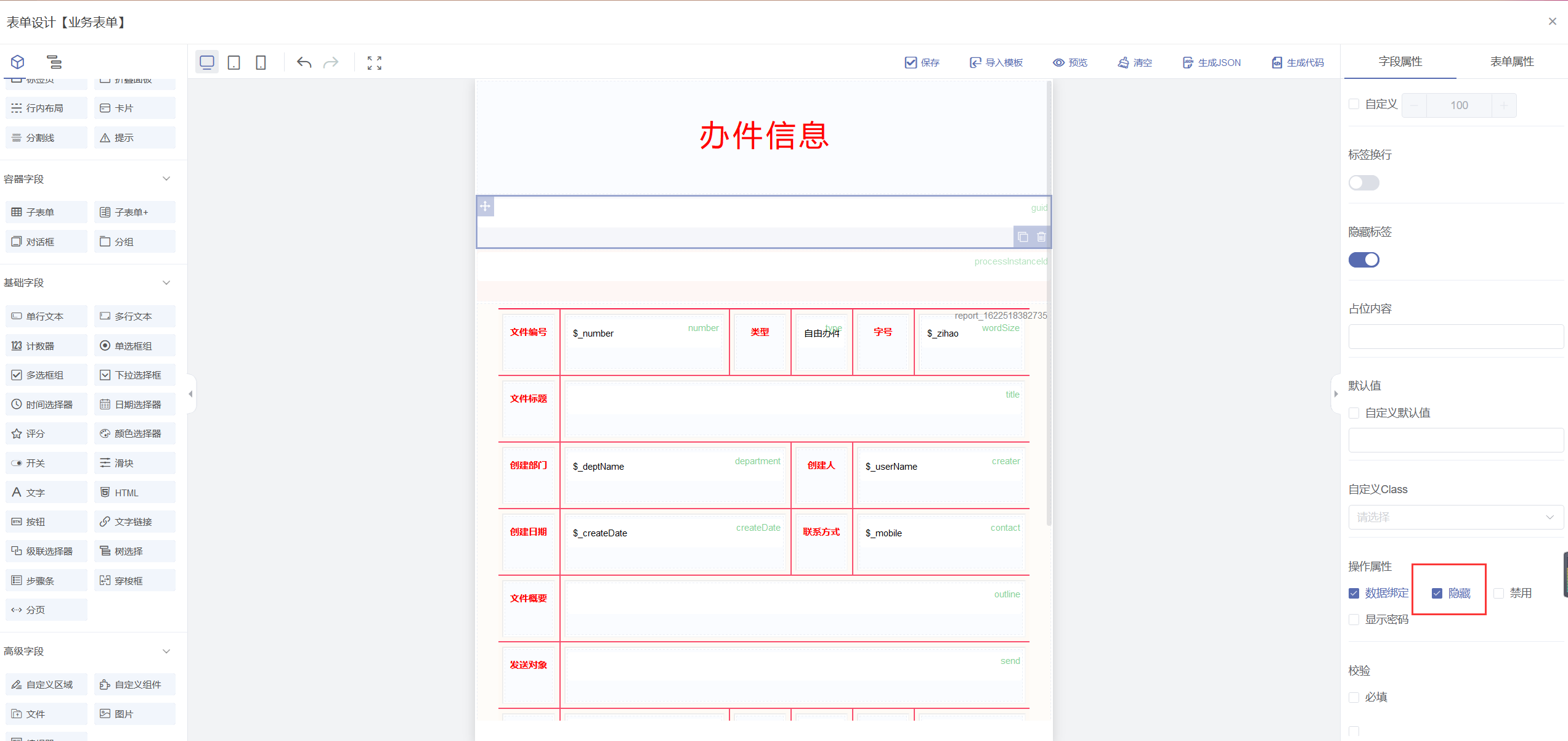The height and width of the screenshot is (741, 1568).
Task: Add a 对话框 container
Action: pos(47,242)
